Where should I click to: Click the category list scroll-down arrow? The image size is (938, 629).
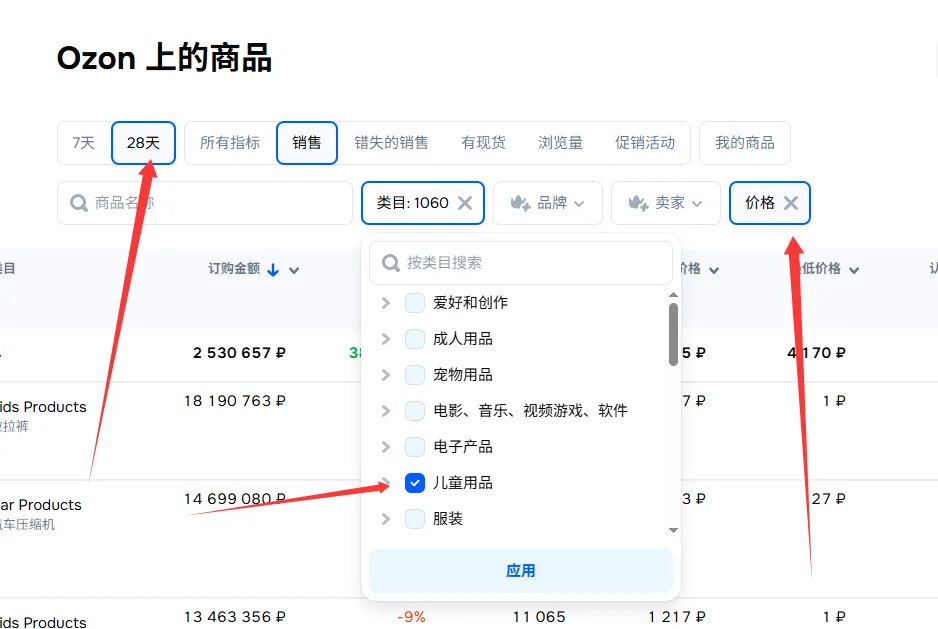(674, 530)
